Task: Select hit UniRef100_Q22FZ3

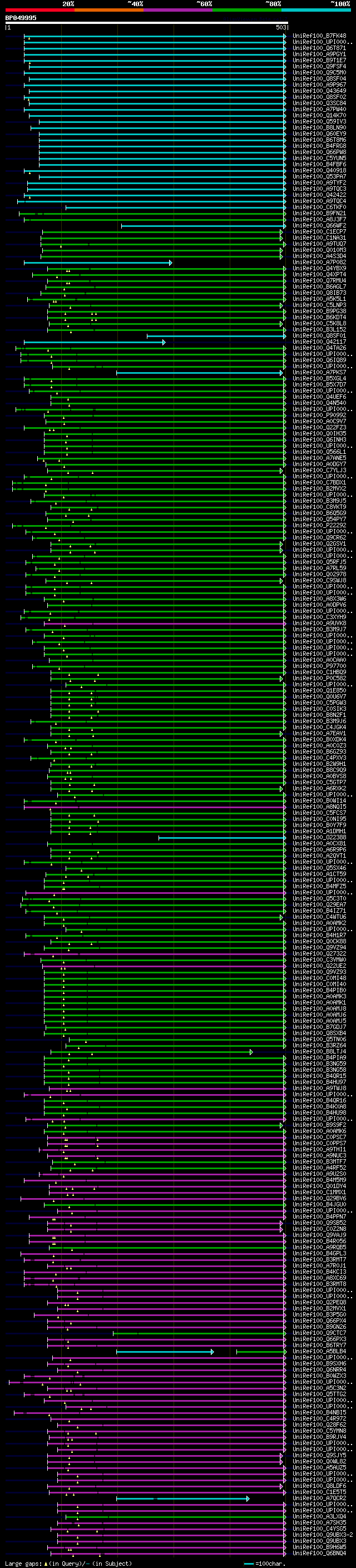Action: click(x=319, y=427)
